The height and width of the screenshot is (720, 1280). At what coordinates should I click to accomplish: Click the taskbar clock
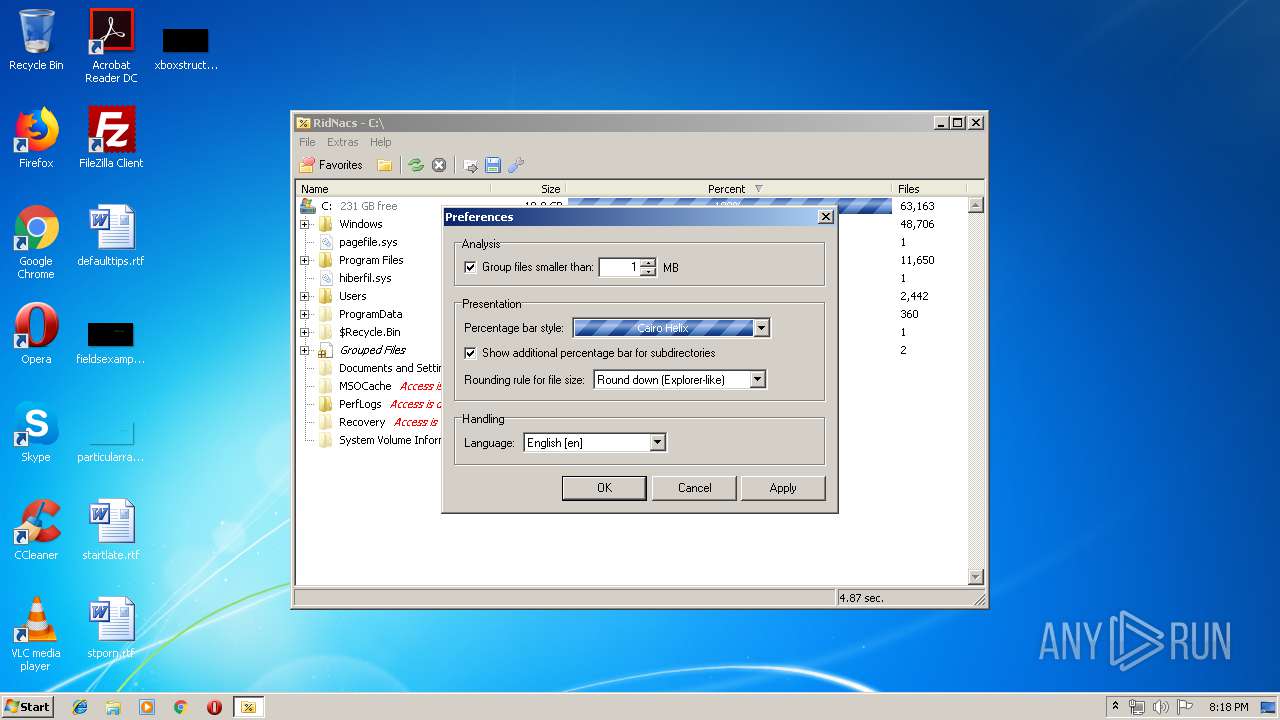point(1228,707)
